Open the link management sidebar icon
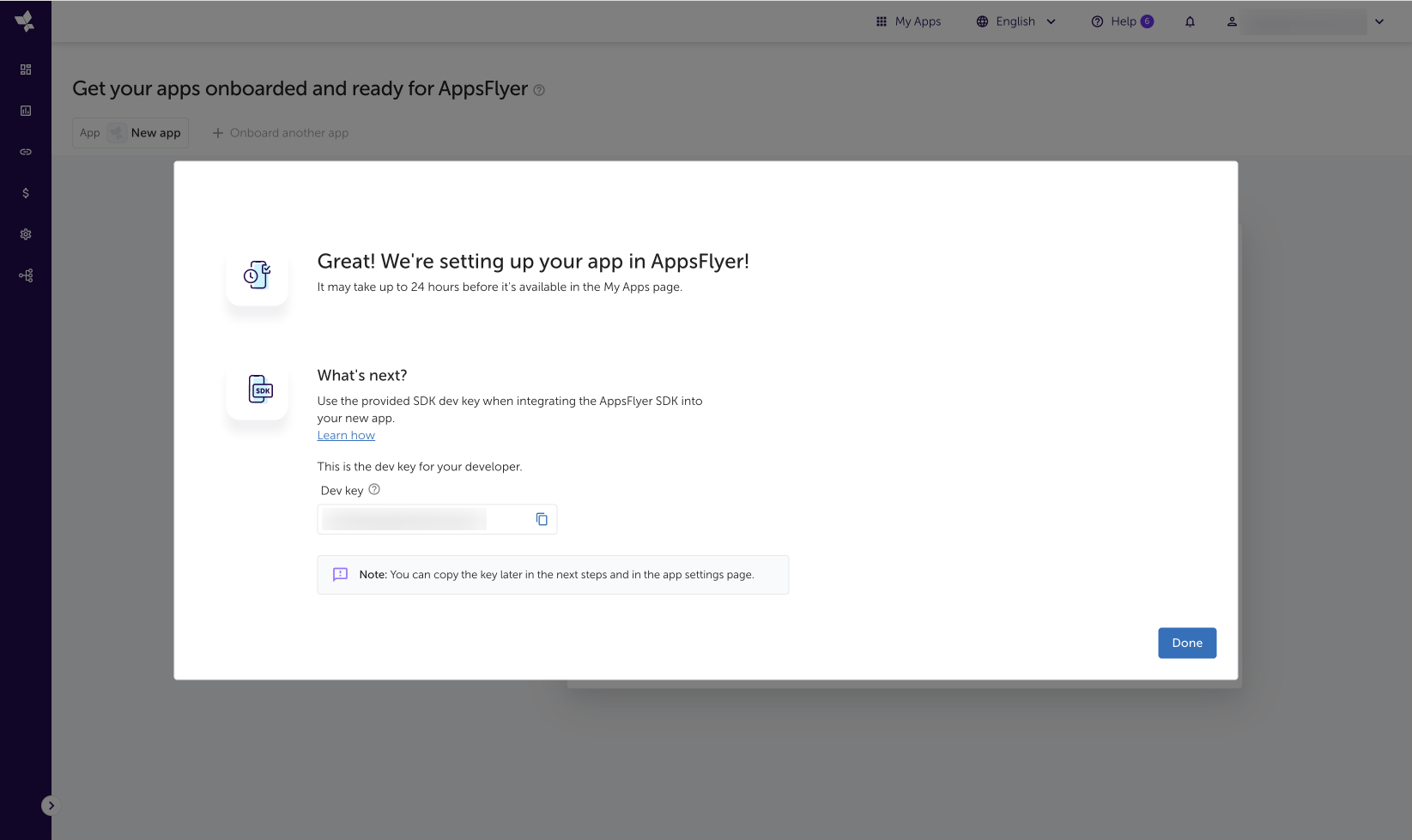1412x840 pixels. (x=26, y=152)
